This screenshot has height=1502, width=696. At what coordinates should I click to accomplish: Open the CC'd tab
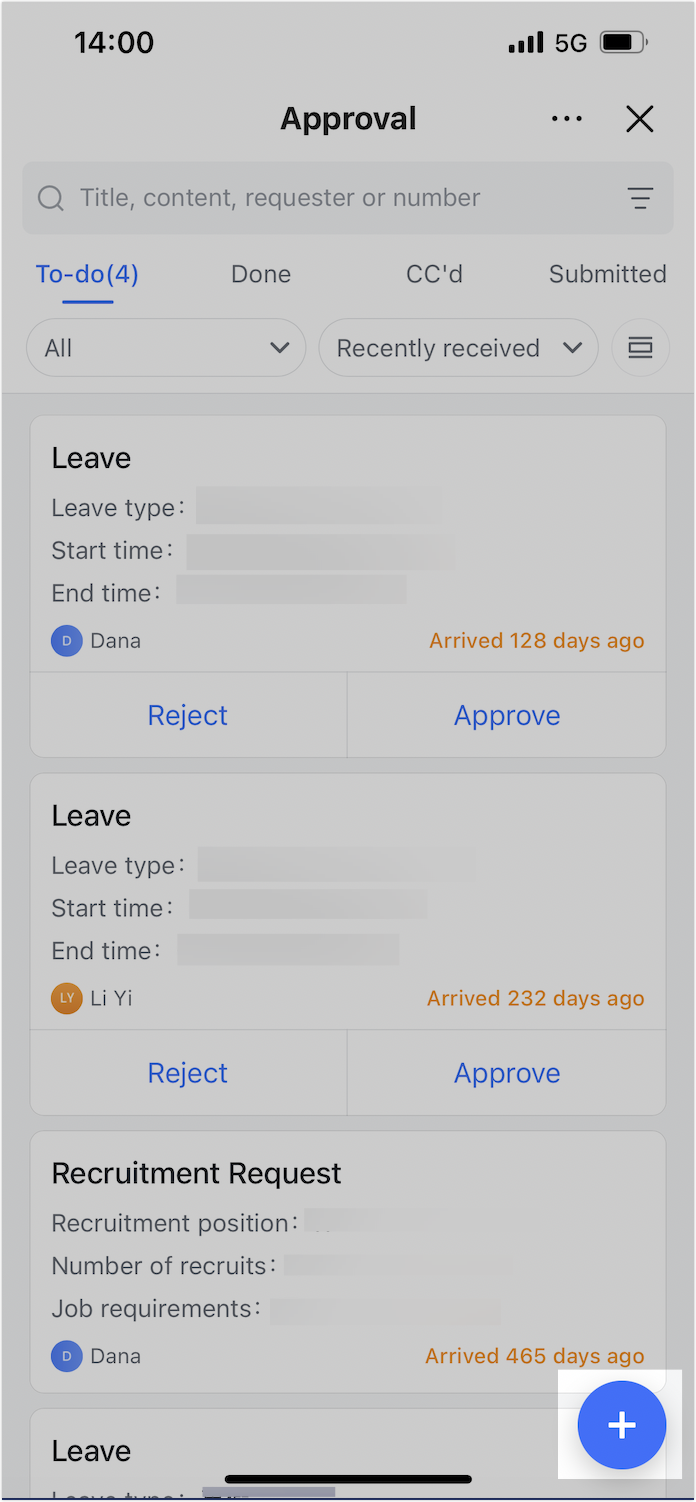(434, 274)
